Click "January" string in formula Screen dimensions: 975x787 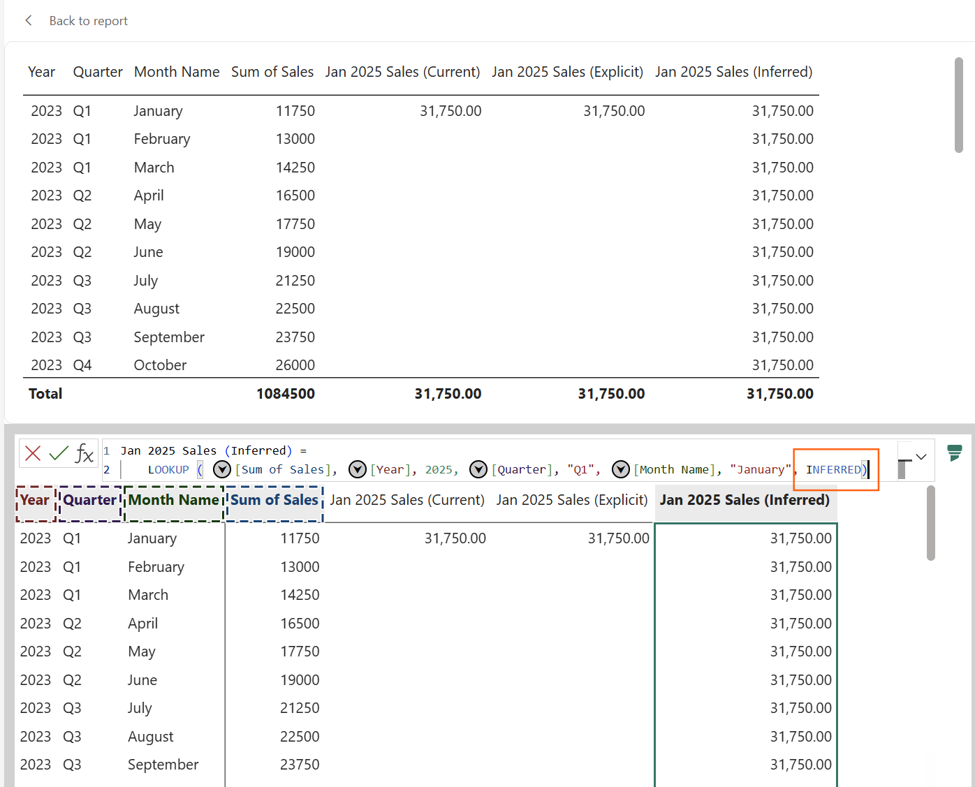[x=760, y=469]
